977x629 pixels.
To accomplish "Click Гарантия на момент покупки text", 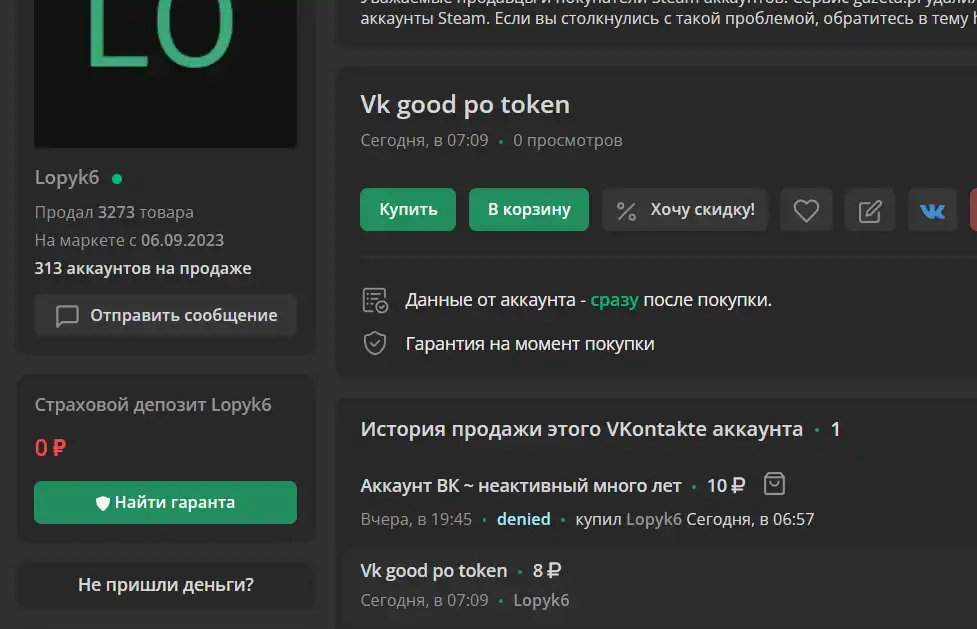I will pos(530,344).
